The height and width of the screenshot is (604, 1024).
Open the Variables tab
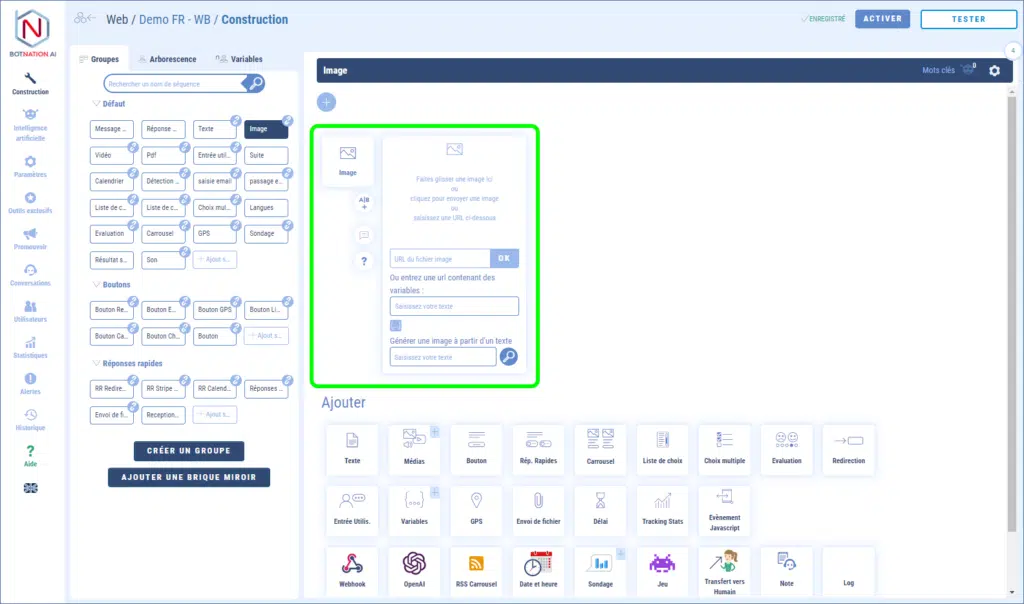(x=240, y=59)
